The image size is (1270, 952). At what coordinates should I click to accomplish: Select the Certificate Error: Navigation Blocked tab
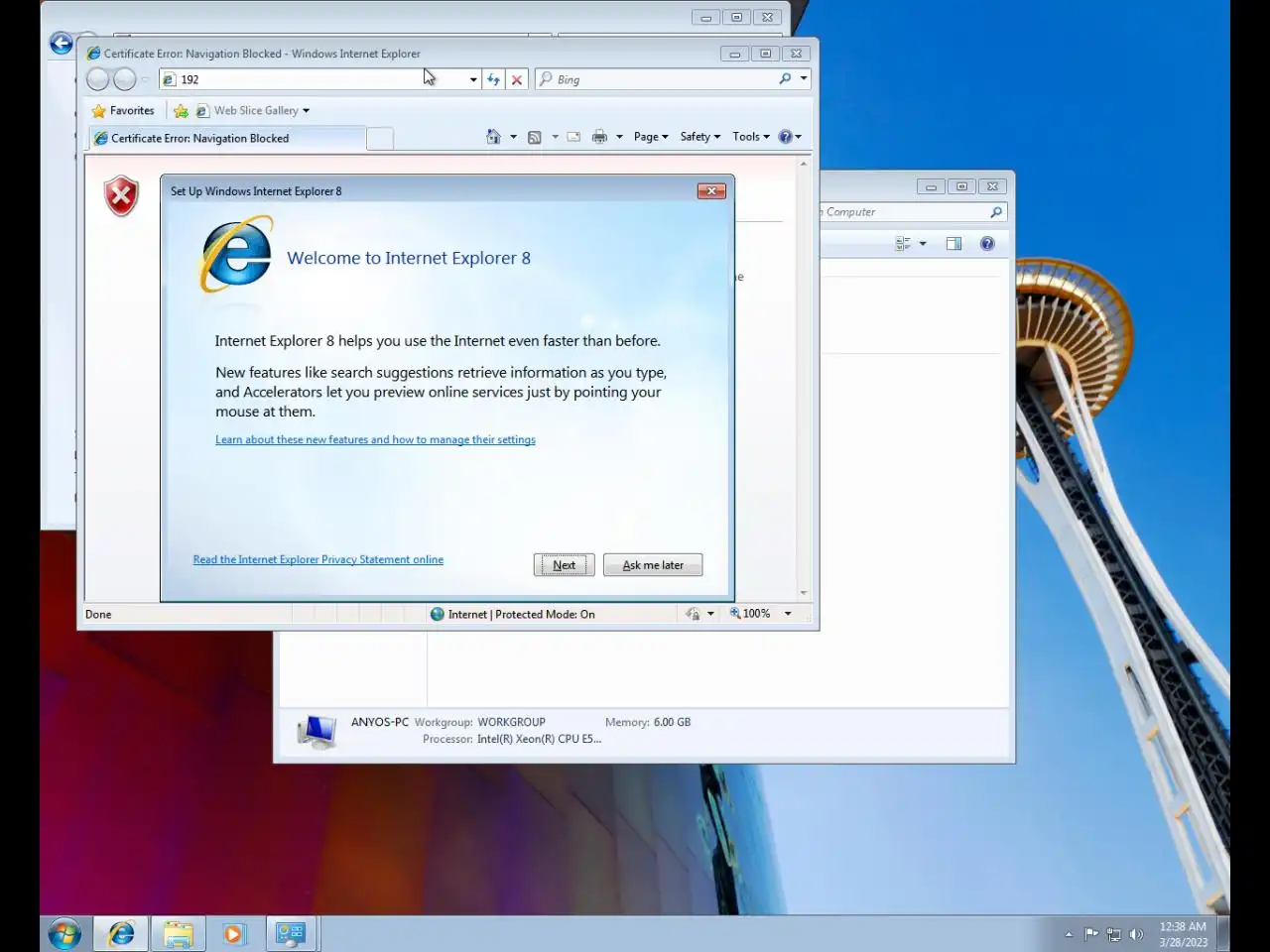[226, 138]
